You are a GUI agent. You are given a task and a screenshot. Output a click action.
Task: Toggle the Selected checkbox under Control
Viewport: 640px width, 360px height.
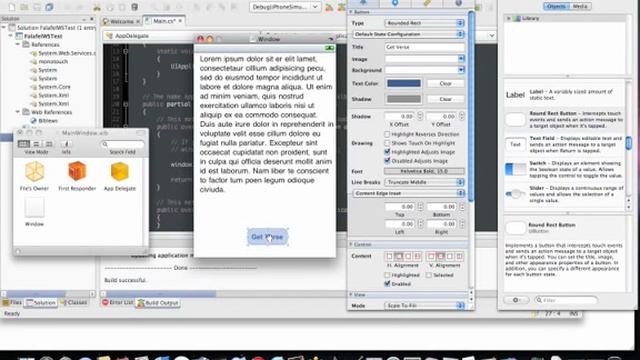click(429, 275)
